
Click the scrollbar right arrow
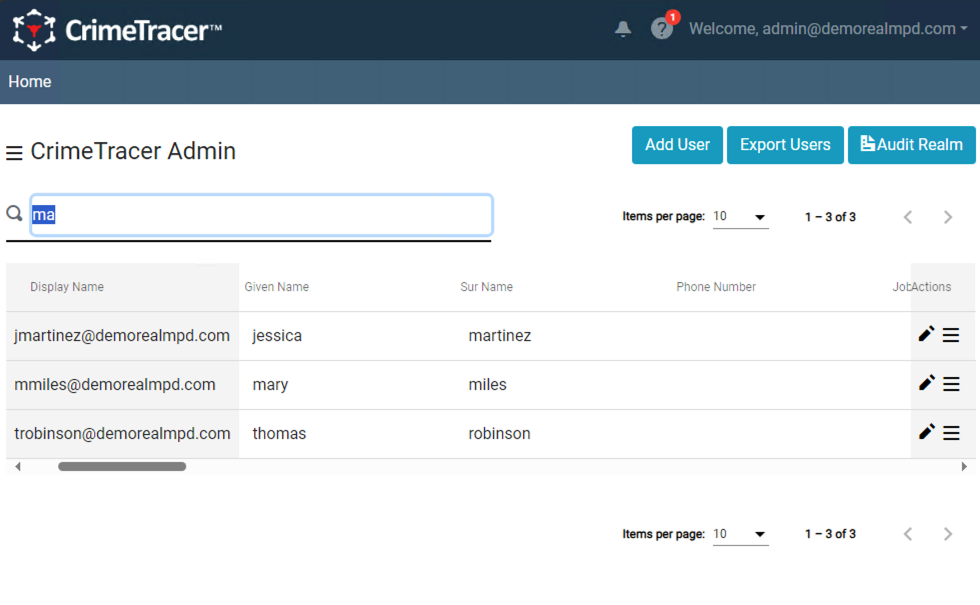tap(964, 466)
